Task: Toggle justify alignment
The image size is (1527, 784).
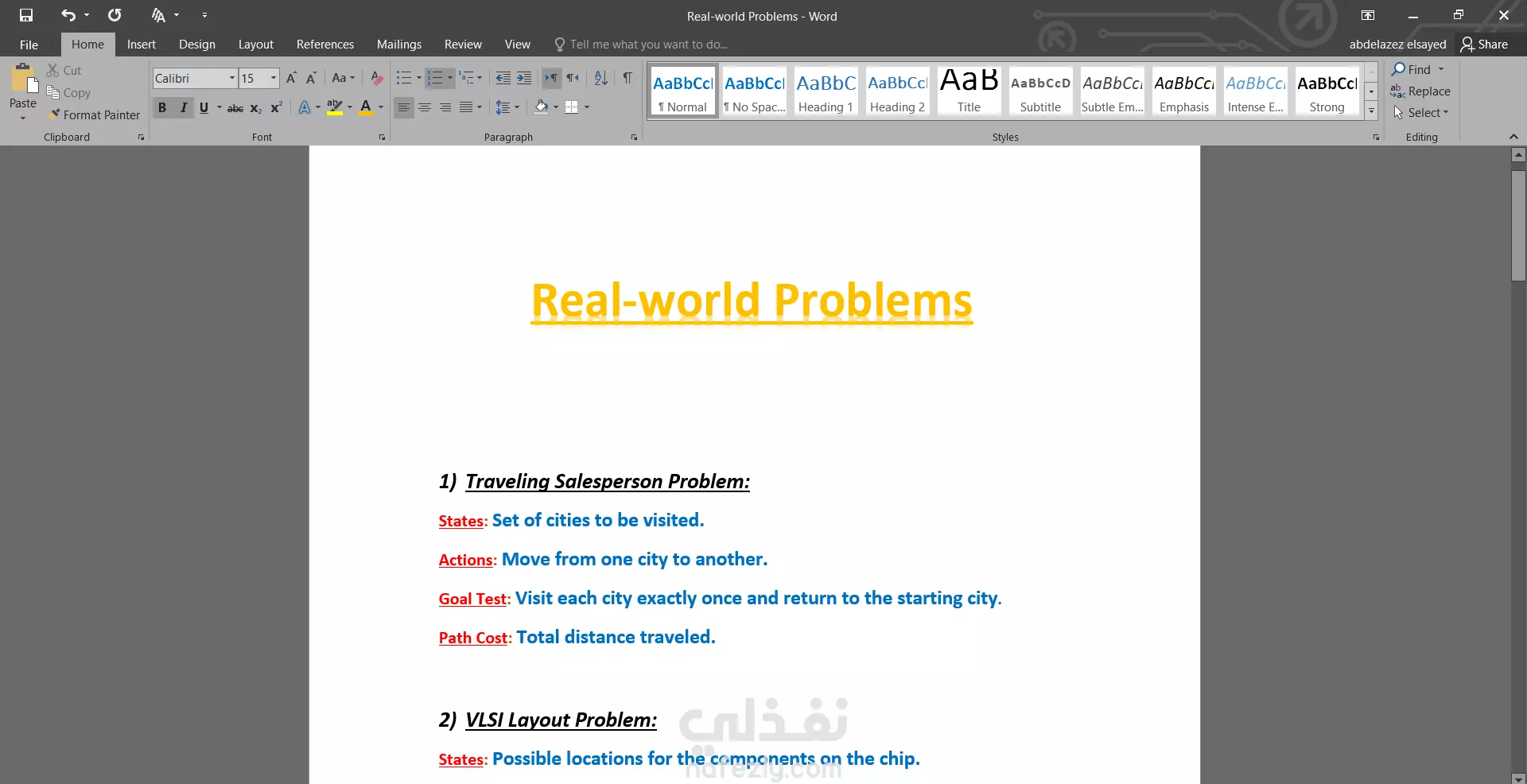Action: click(x=466, y=107)
